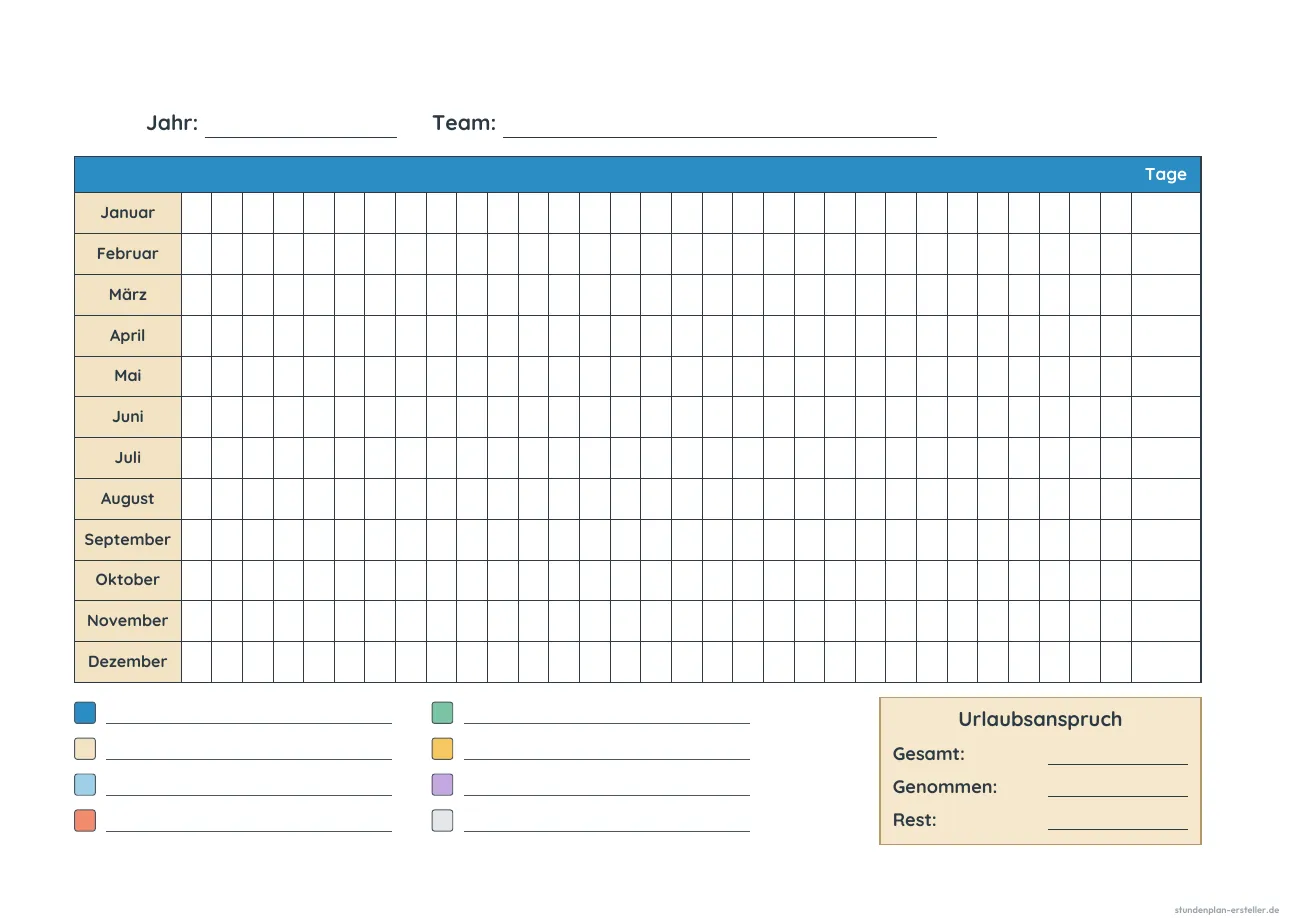
Task: Select the beige legend swatch
Action: tap(85, 749)
